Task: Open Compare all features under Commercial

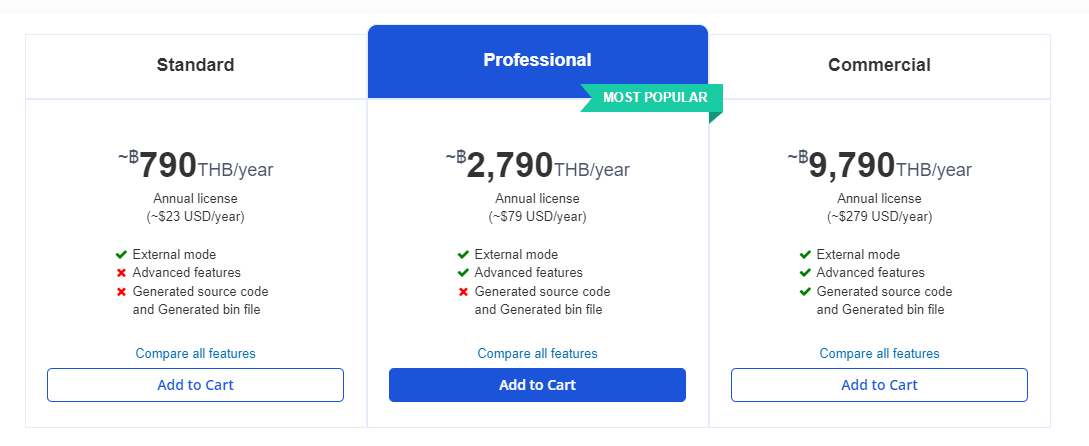Action: click(x=879, y=354)
